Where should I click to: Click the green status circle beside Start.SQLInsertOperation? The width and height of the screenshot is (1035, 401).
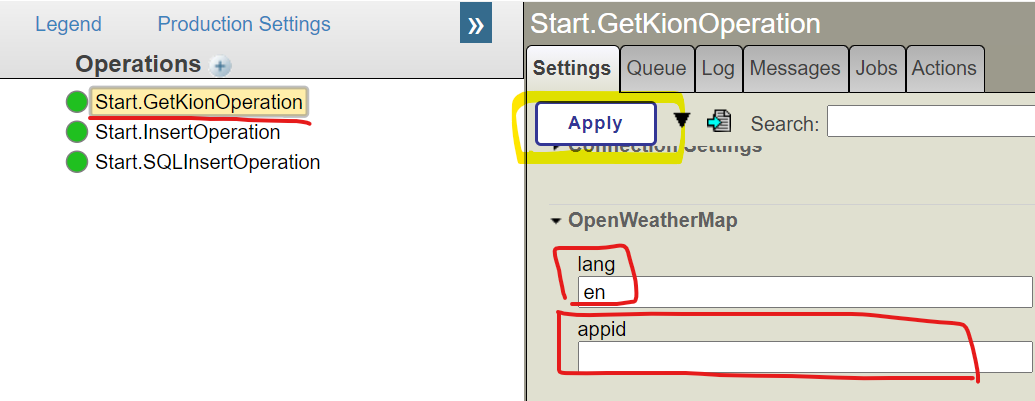(77, 162)
